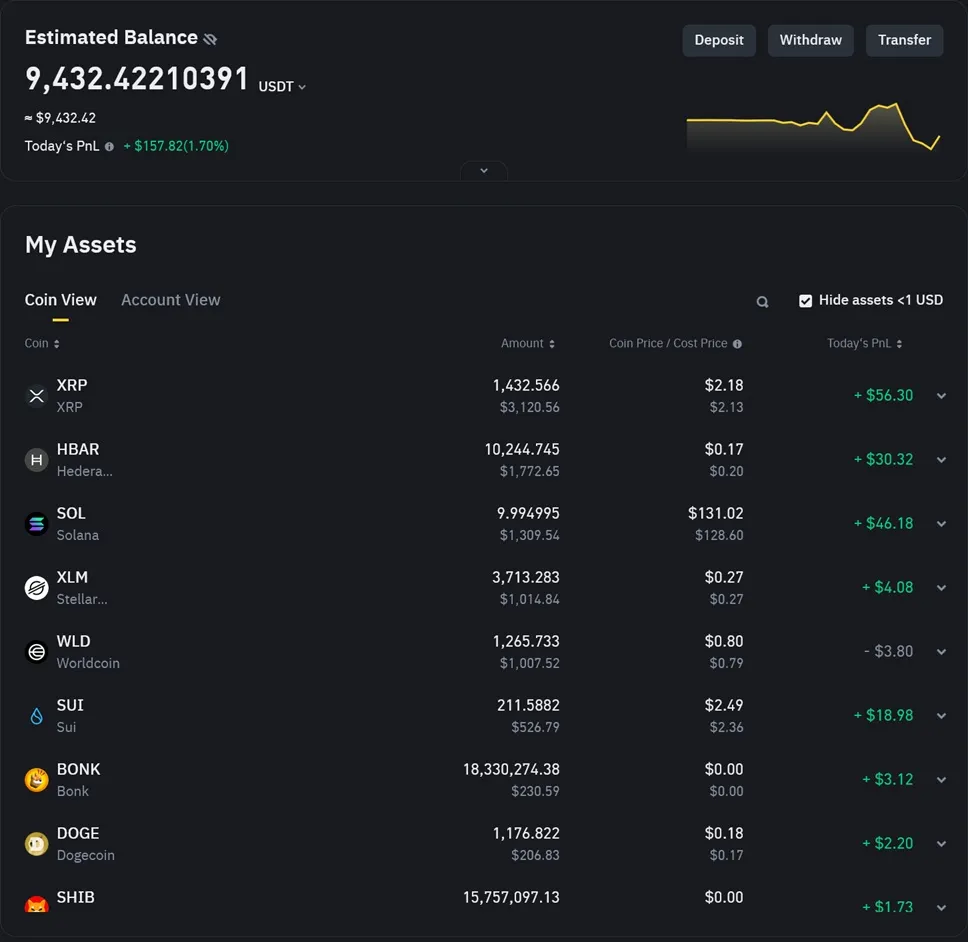968x942 pixels.
Task: Expand the balance panel chevron
Action: pos(484,170)
